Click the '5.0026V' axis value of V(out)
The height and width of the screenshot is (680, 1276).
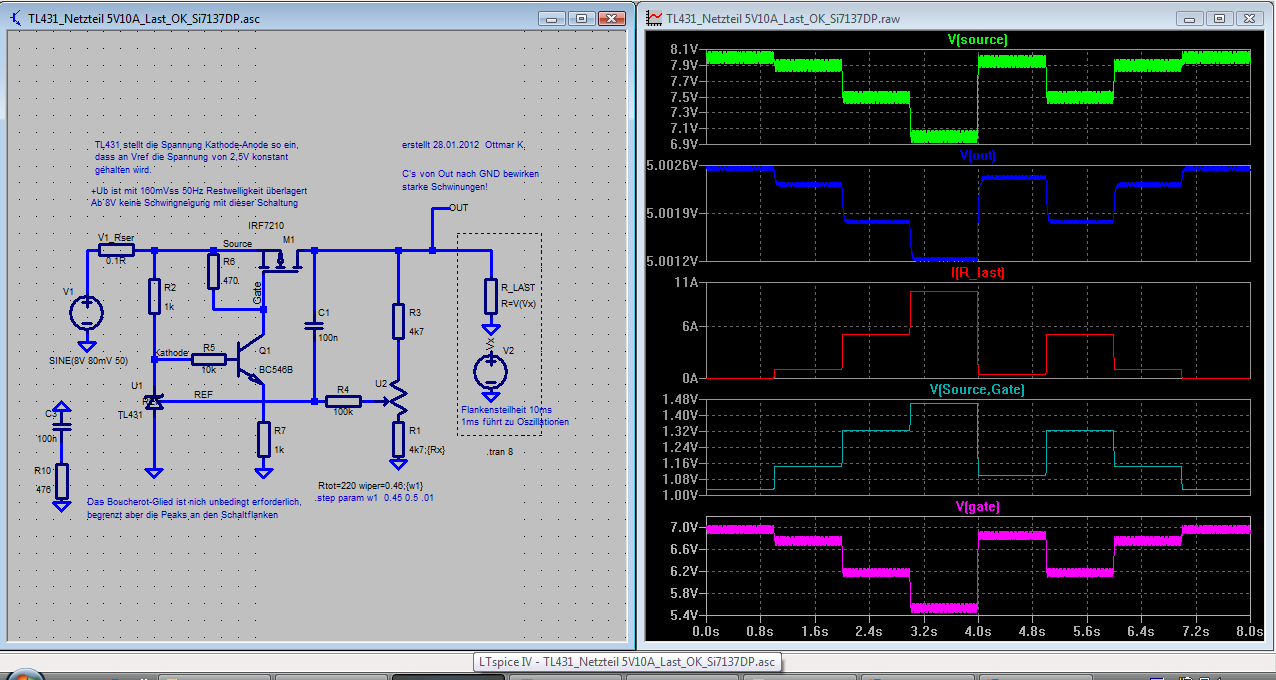coord(674,165)
